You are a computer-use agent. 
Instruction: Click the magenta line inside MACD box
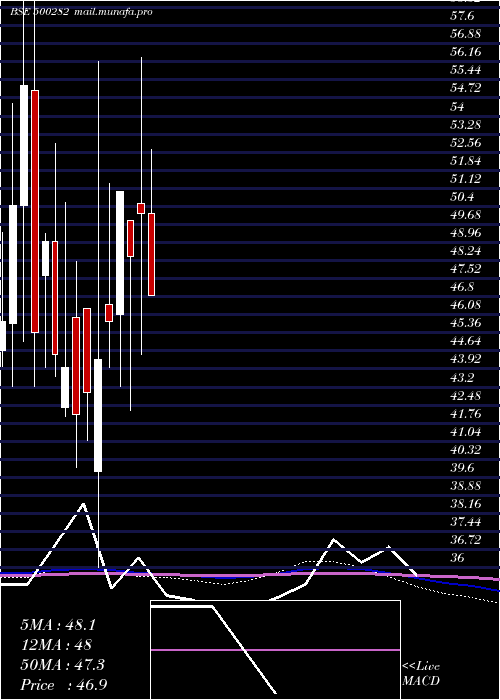275,650
